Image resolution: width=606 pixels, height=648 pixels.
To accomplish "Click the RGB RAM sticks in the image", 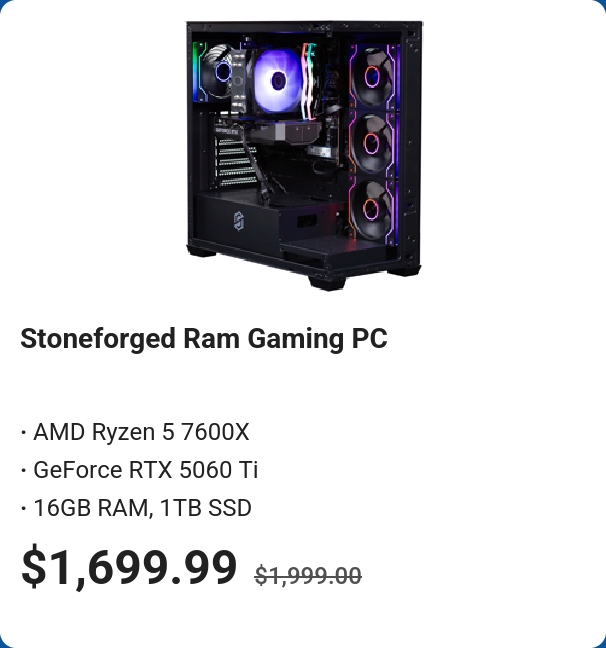I will [x=310, y=81].
